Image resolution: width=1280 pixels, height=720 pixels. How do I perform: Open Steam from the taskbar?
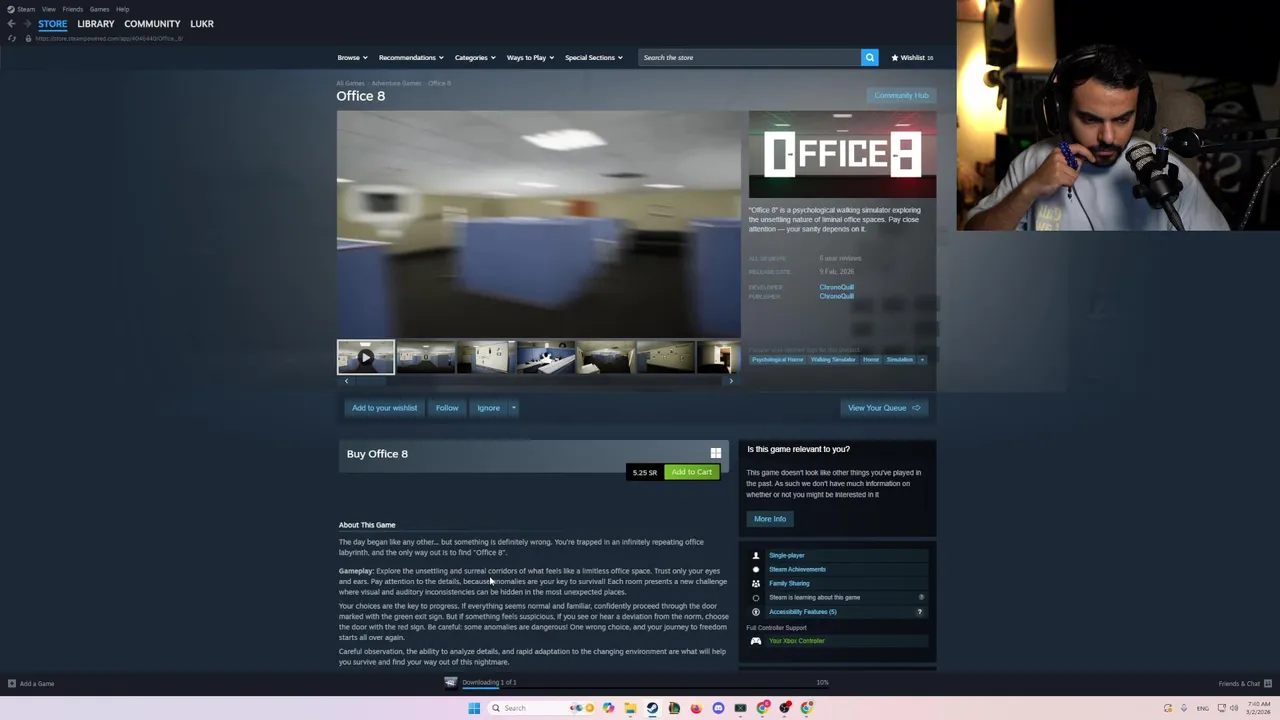tap(652, 708)
